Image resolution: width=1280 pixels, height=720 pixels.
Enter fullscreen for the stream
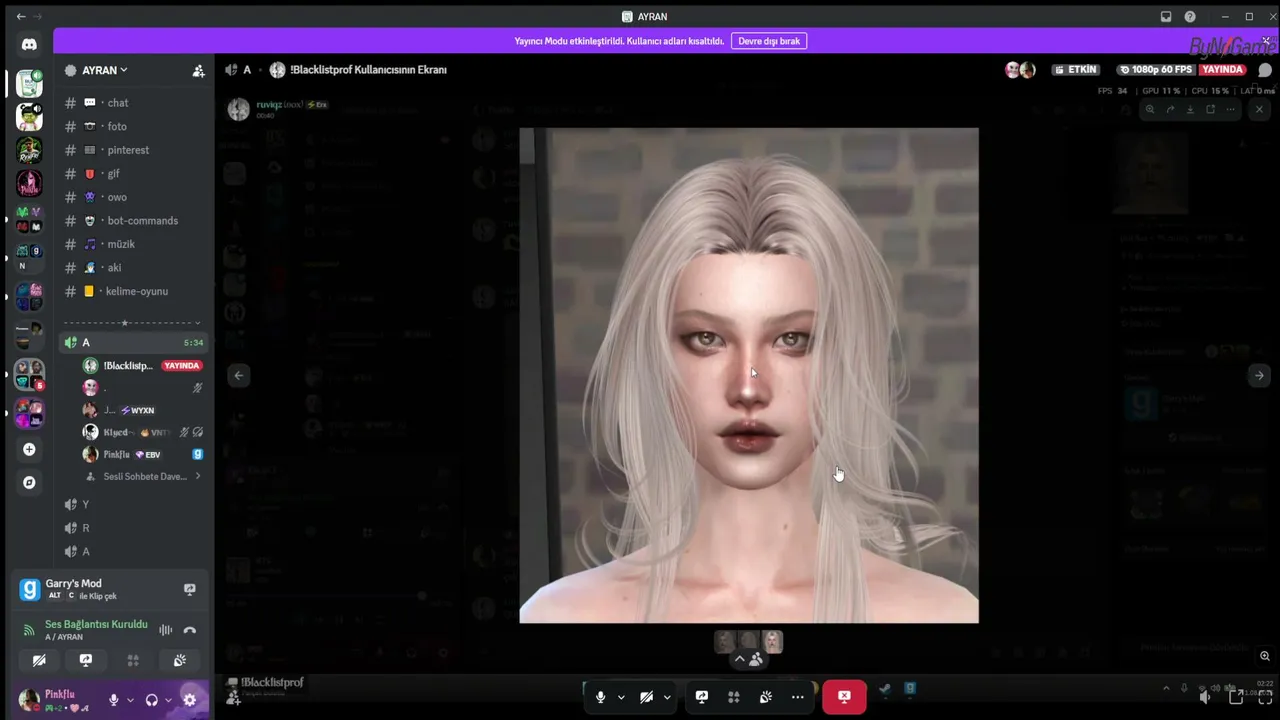pos(1264,695)
